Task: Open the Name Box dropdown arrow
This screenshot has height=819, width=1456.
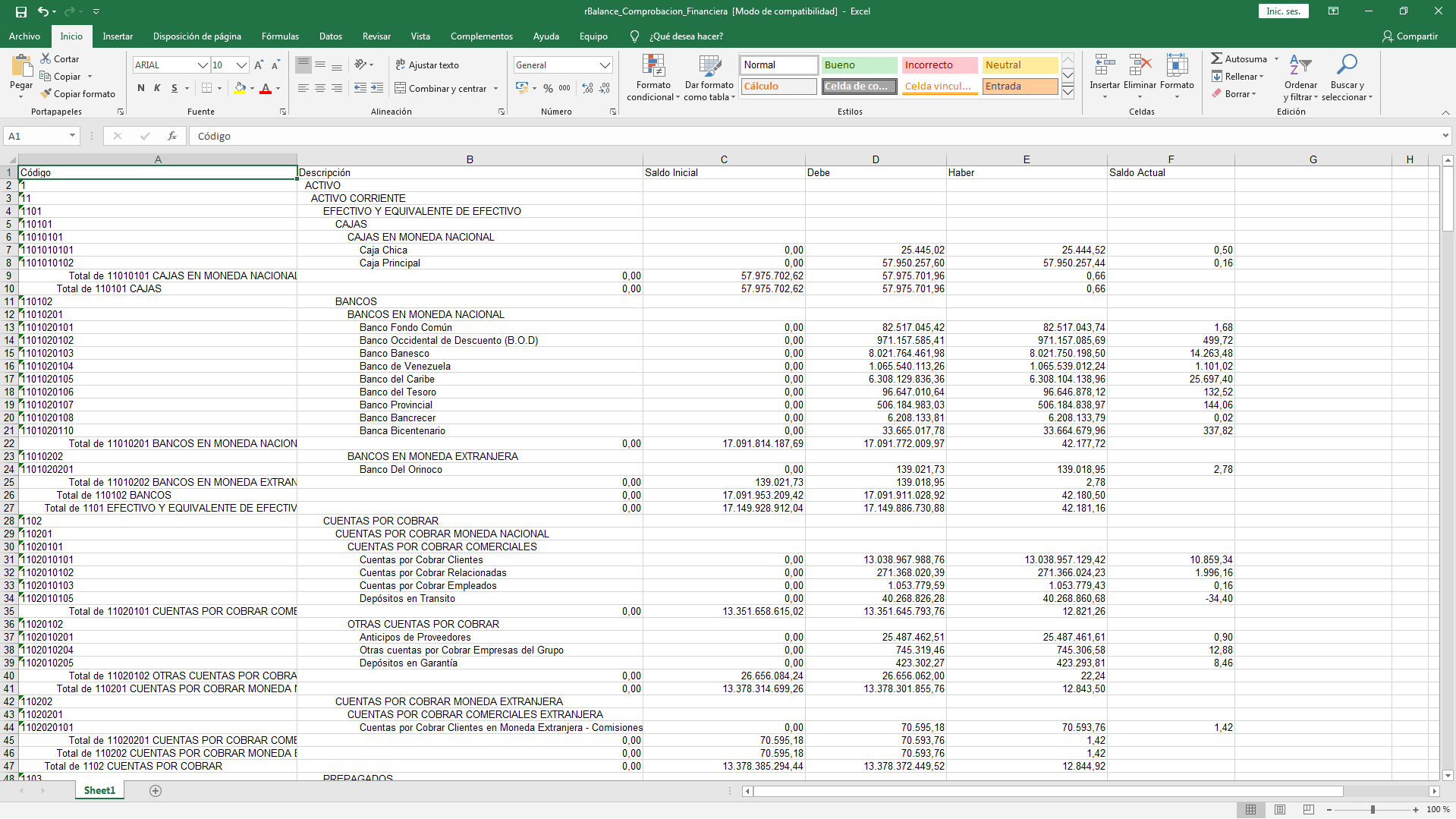Action: click(x=72, y=136)
